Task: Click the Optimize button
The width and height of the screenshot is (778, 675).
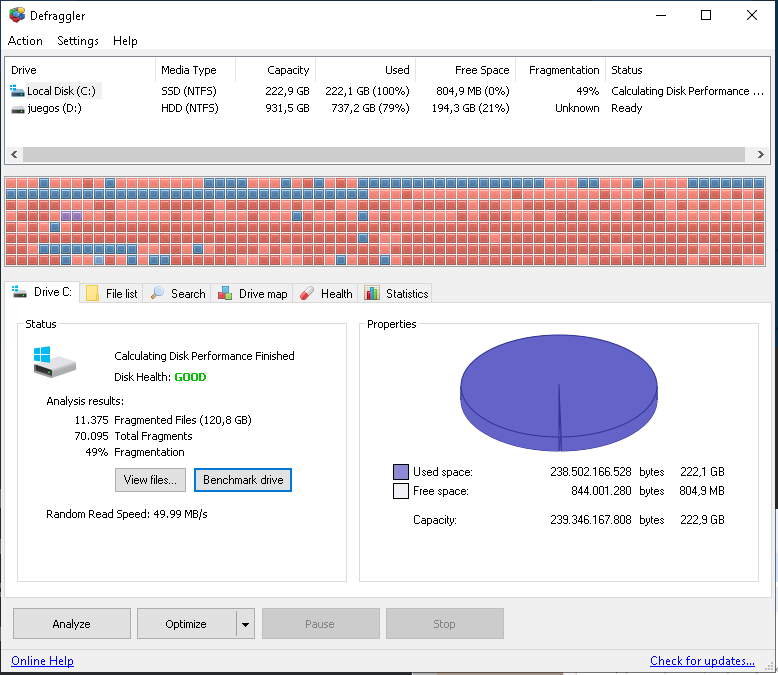Action: 187,624
